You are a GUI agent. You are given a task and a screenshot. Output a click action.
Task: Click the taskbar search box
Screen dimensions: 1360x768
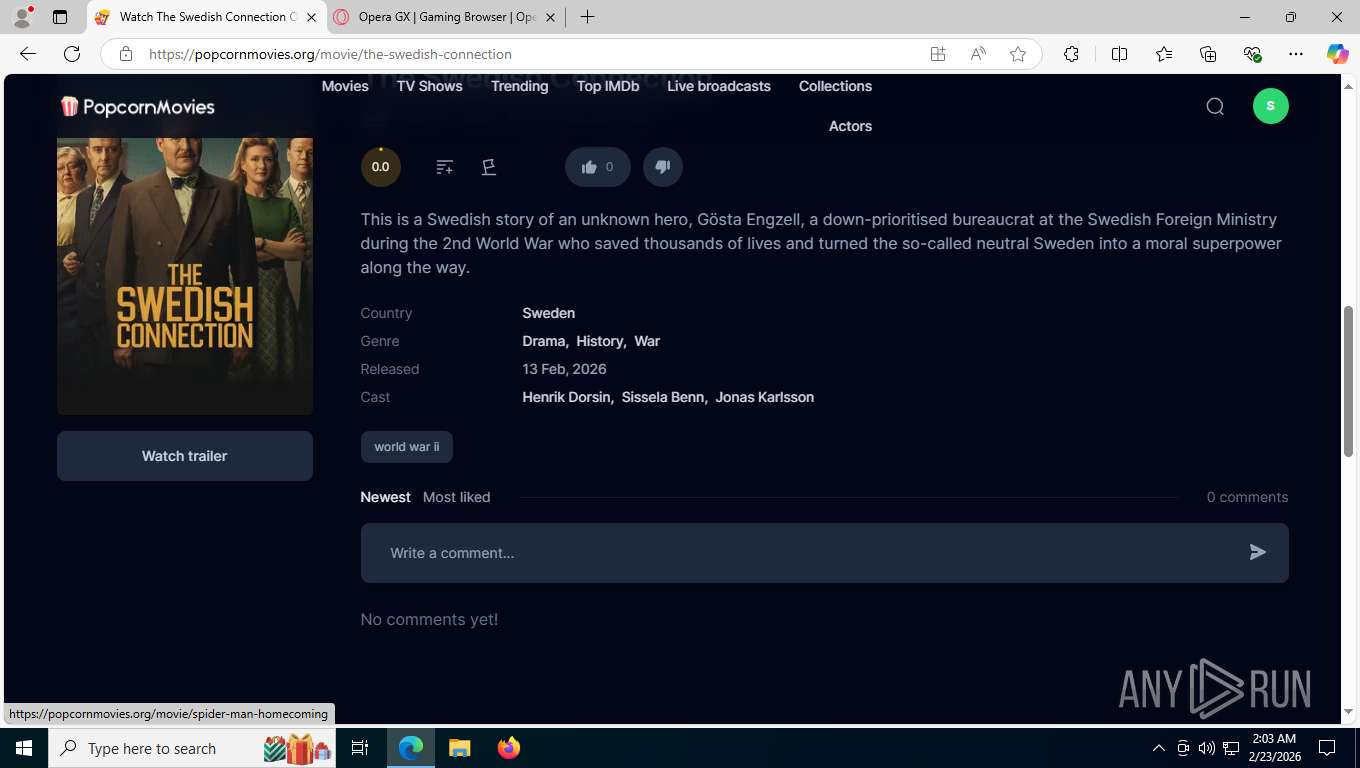[x=193, y=748]
